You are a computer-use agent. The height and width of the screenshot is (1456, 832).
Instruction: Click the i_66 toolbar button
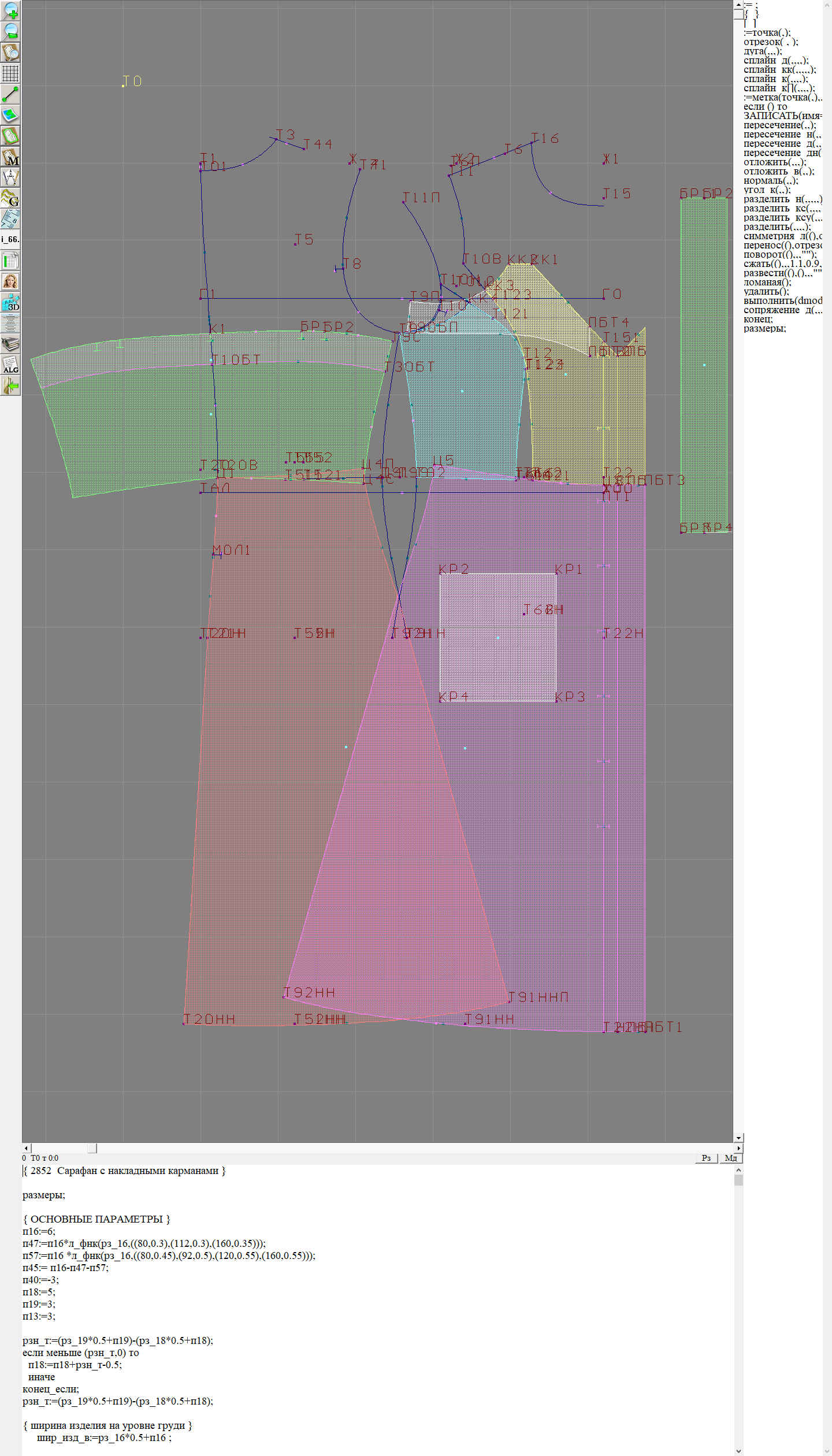tap(10, 239)
